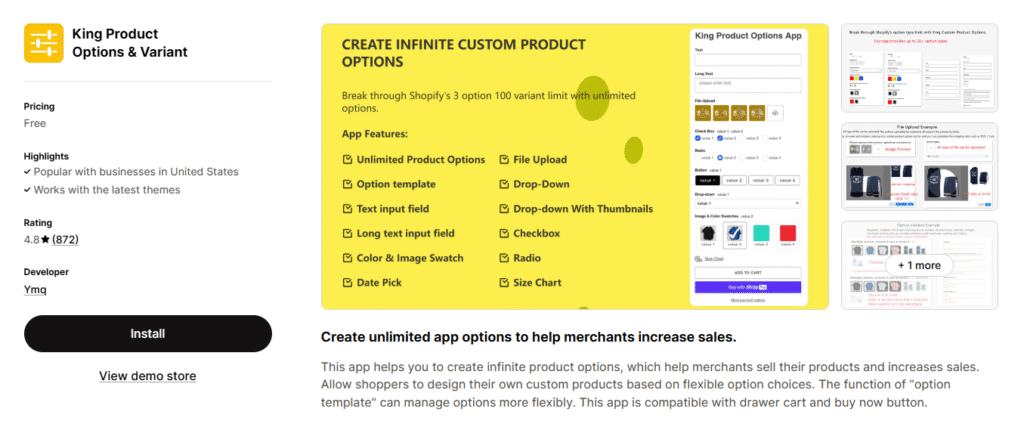Click the check icon beside Unlimited Product Options
The image size is (1024, 424).
click(x=346, y=160)
